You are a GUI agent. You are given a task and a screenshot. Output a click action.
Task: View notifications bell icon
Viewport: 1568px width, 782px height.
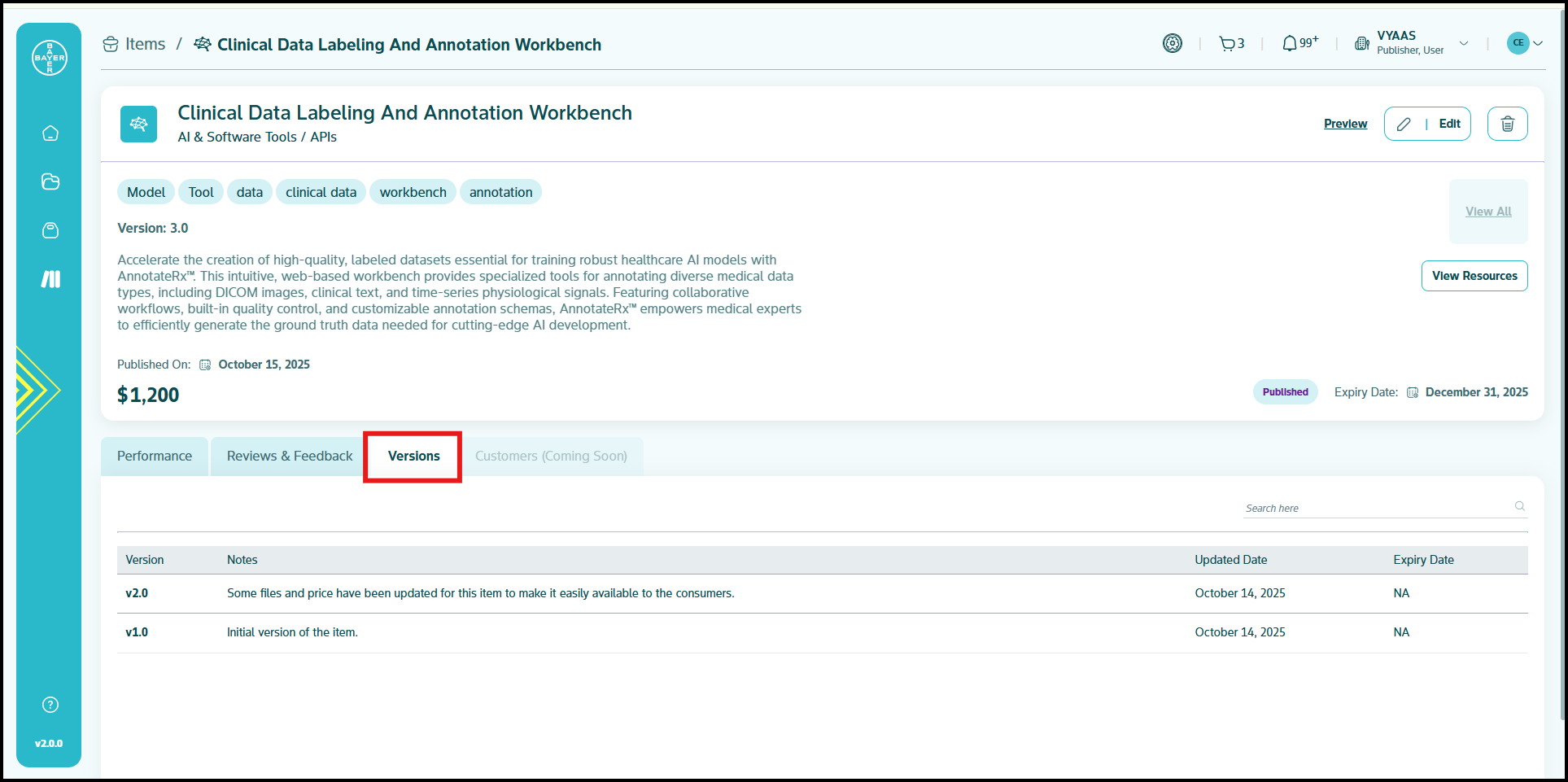click(x=1299, y=44)
